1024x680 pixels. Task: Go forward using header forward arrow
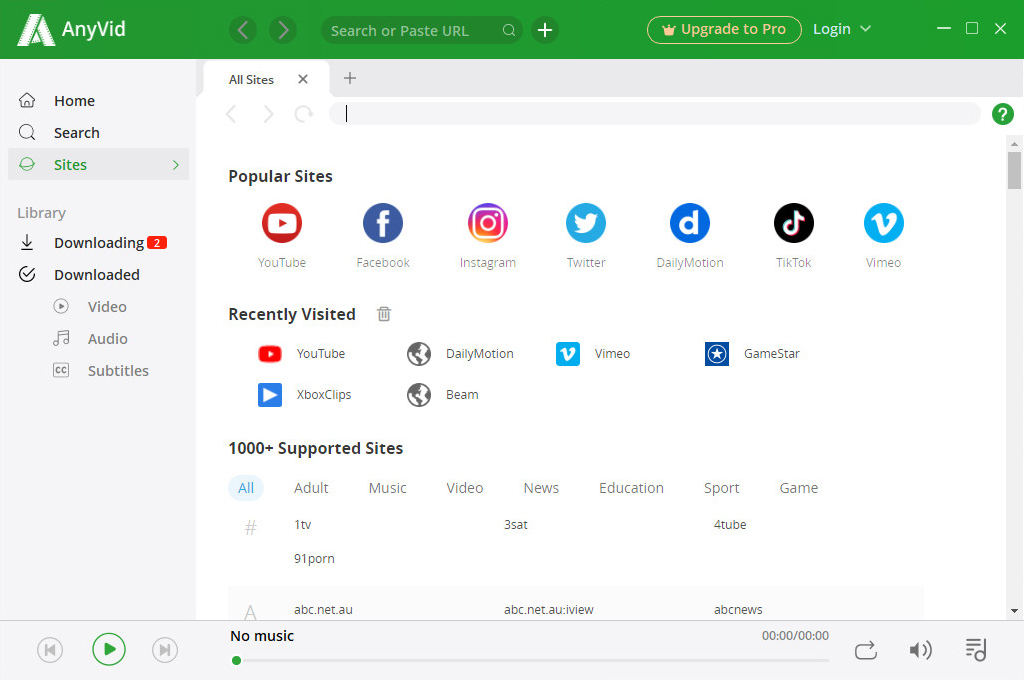point(283,30)
